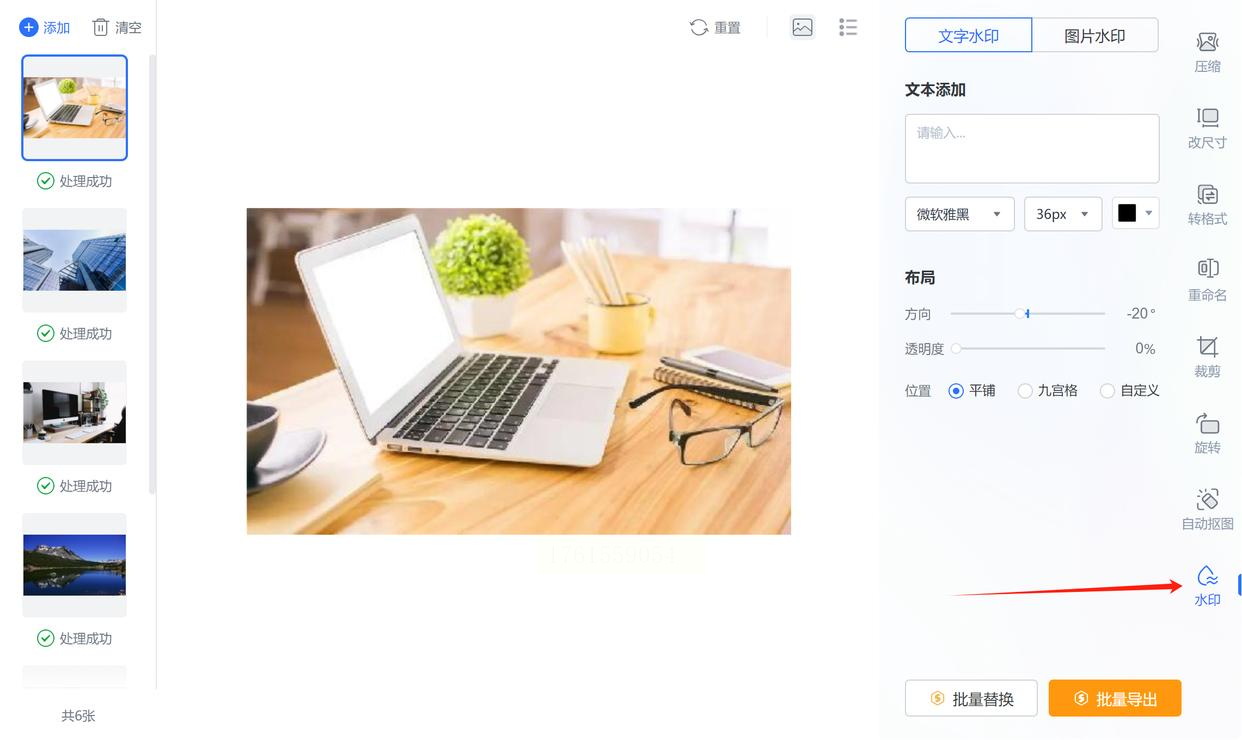Select the 重命名 rename tool

1207,280
